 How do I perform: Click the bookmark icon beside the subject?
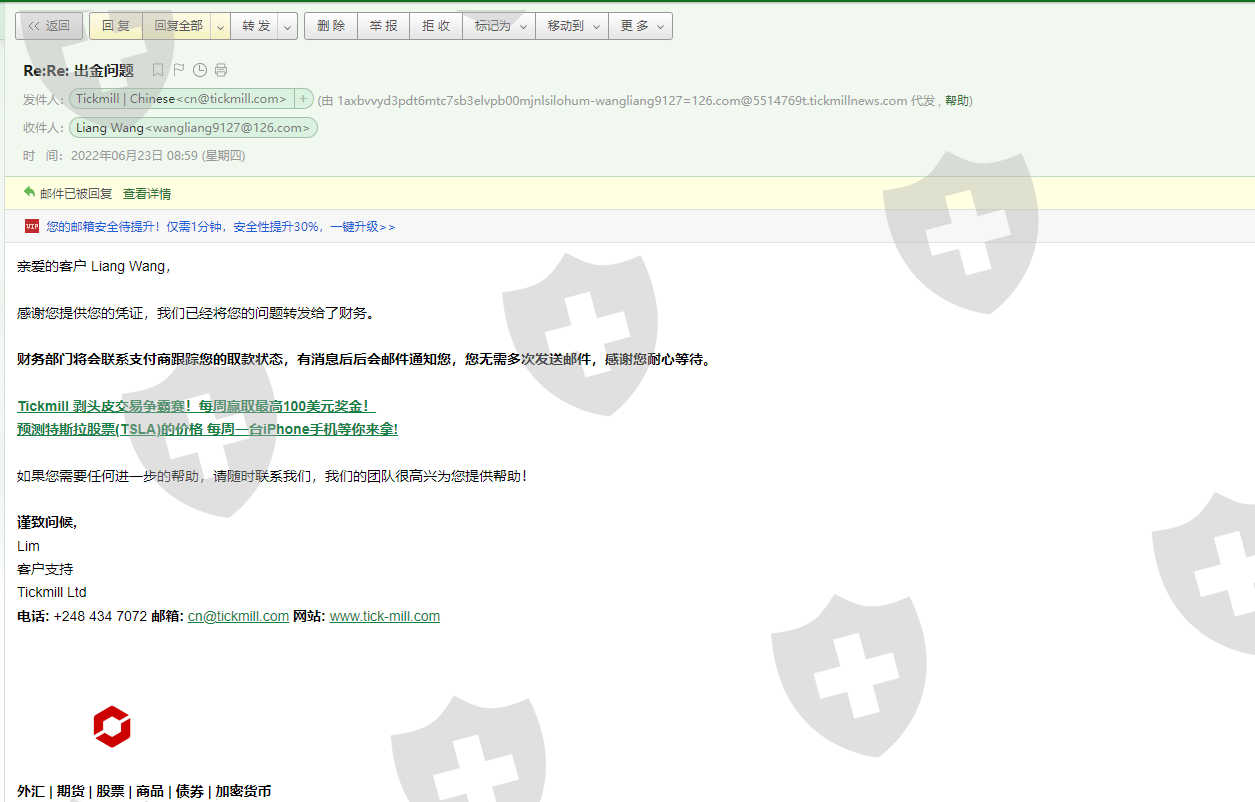point(157,70)
